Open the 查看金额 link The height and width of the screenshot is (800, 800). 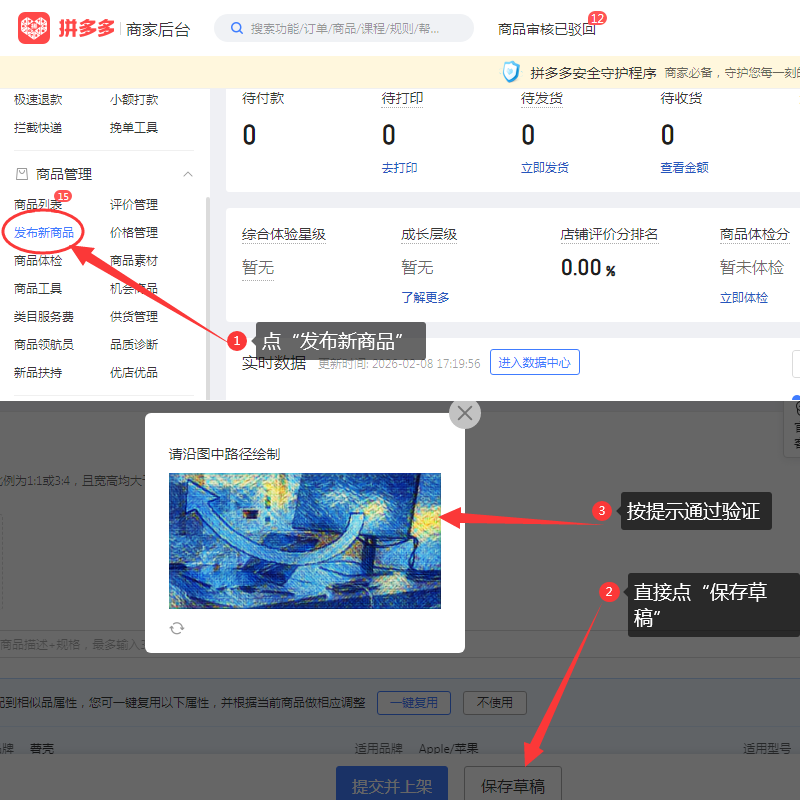pos(684,168)
